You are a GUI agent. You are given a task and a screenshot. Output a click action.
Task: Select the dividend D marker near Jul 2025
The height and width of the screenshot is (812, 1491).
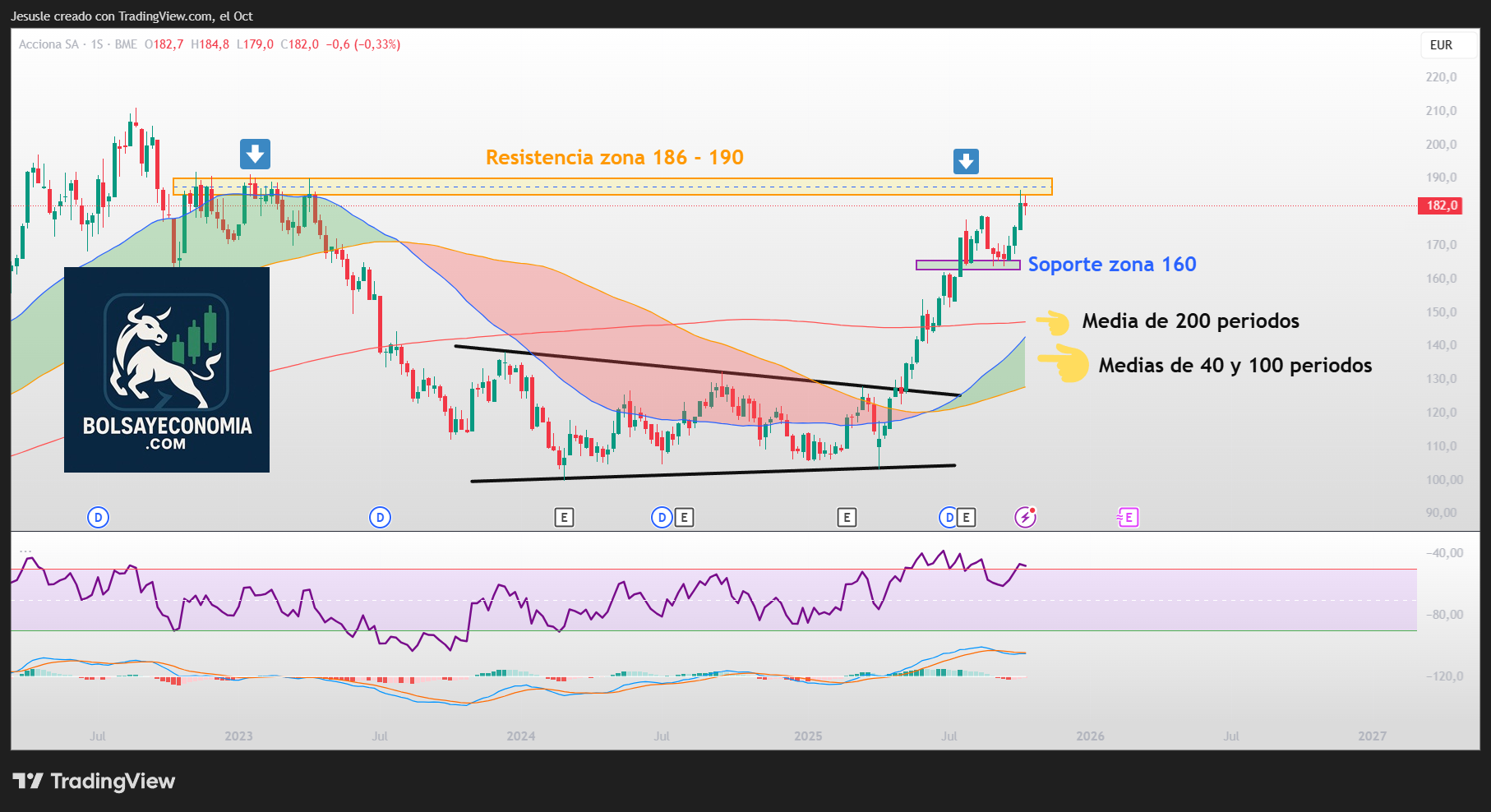[x=949, y=517]
